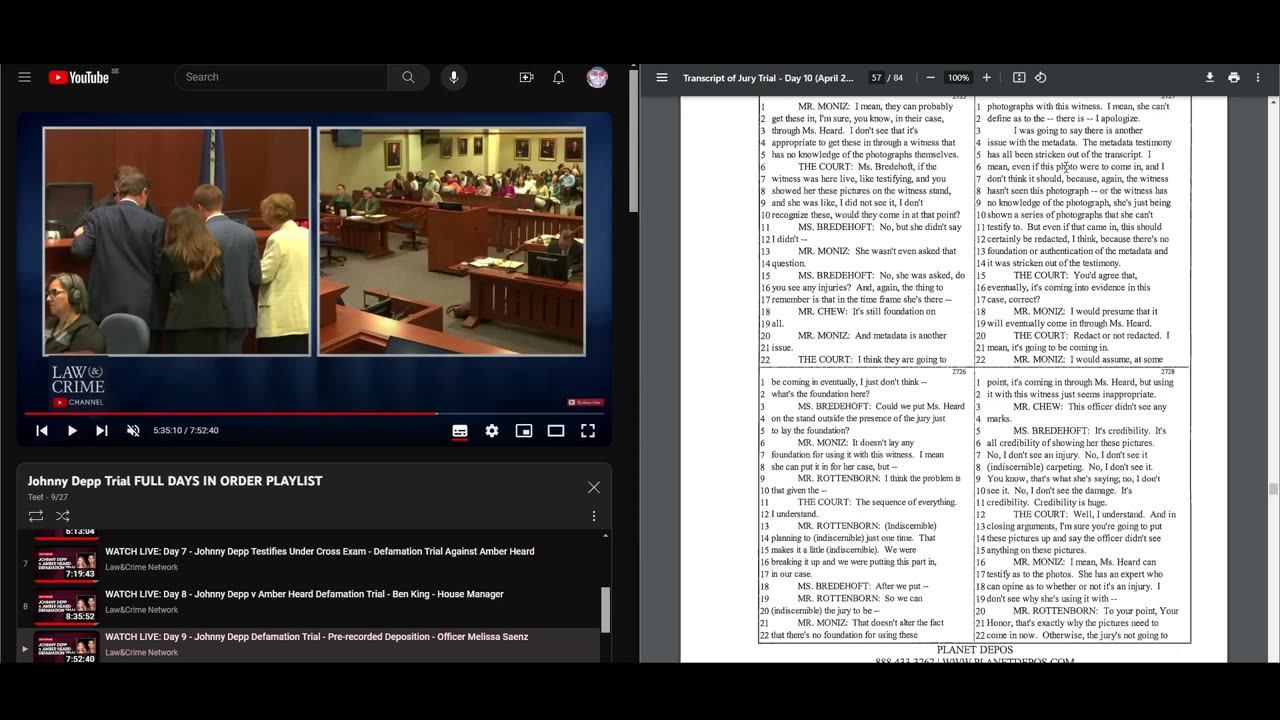This screenshot has height=720, width=1280.
Task: Enter fullscreen on the video player
Action: pyautogui.click(x=588, y=430)
